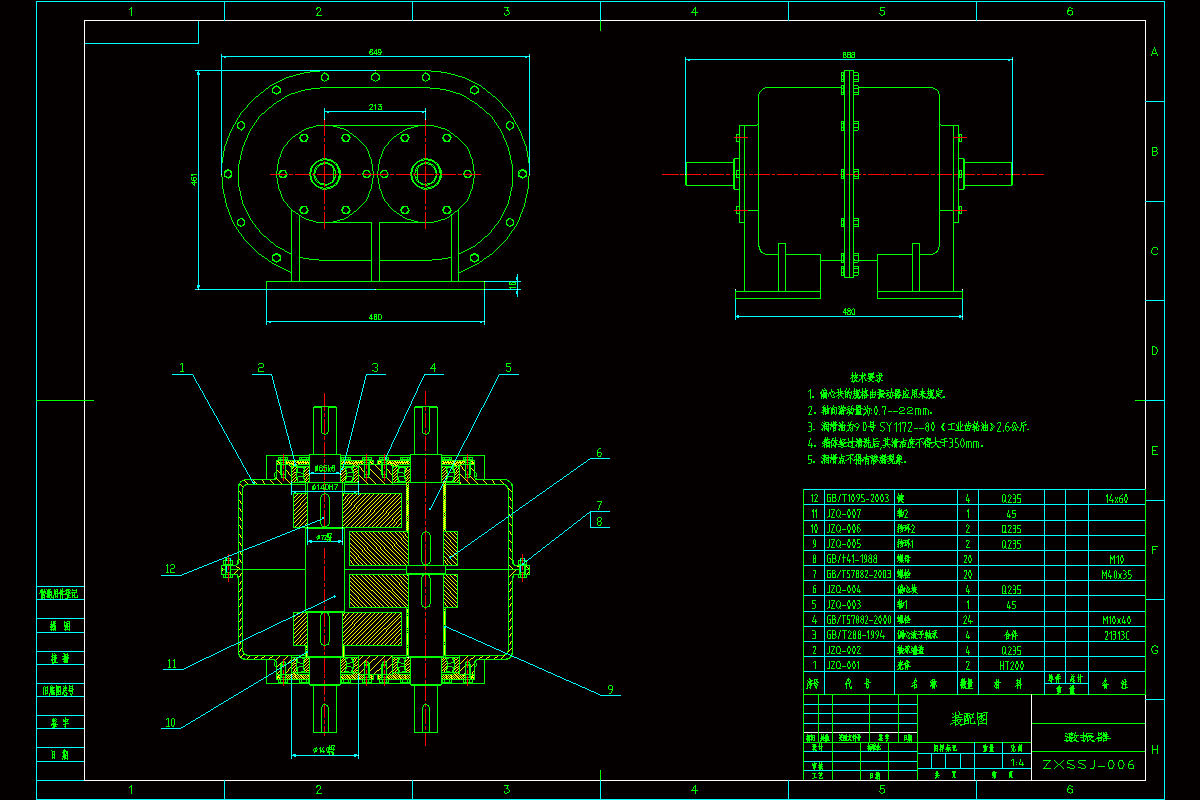Click the drawing number ZXSSJ-006
Screen dimensions: 1200x800
(x=1088, y=766)
